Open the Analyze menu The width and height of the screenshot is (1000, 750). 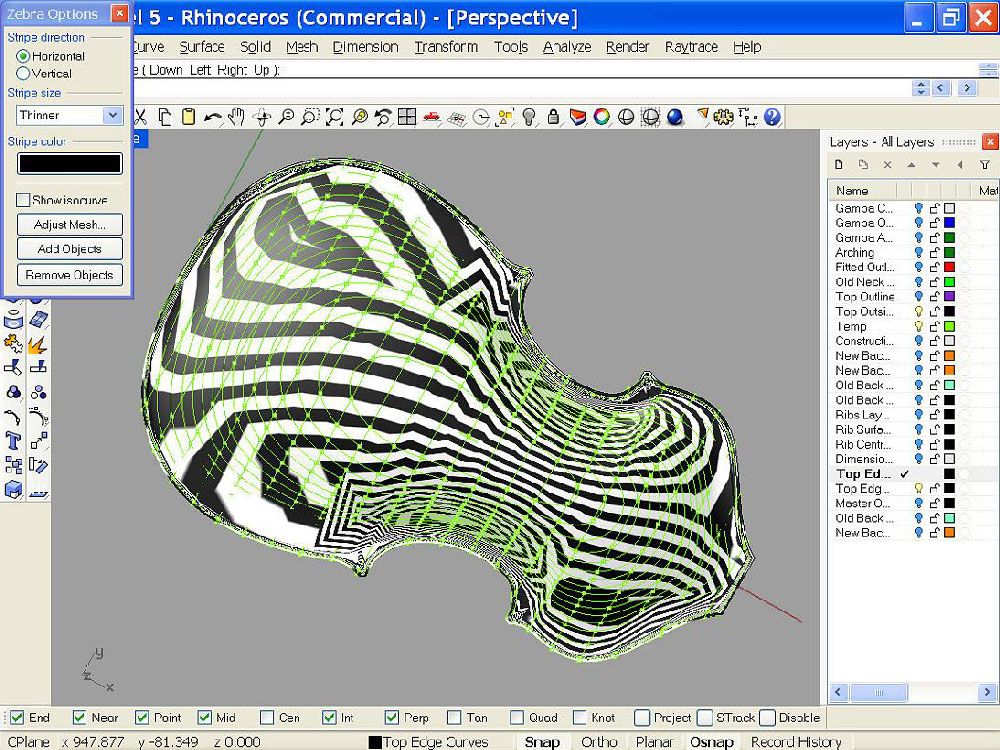coord(566,47)
